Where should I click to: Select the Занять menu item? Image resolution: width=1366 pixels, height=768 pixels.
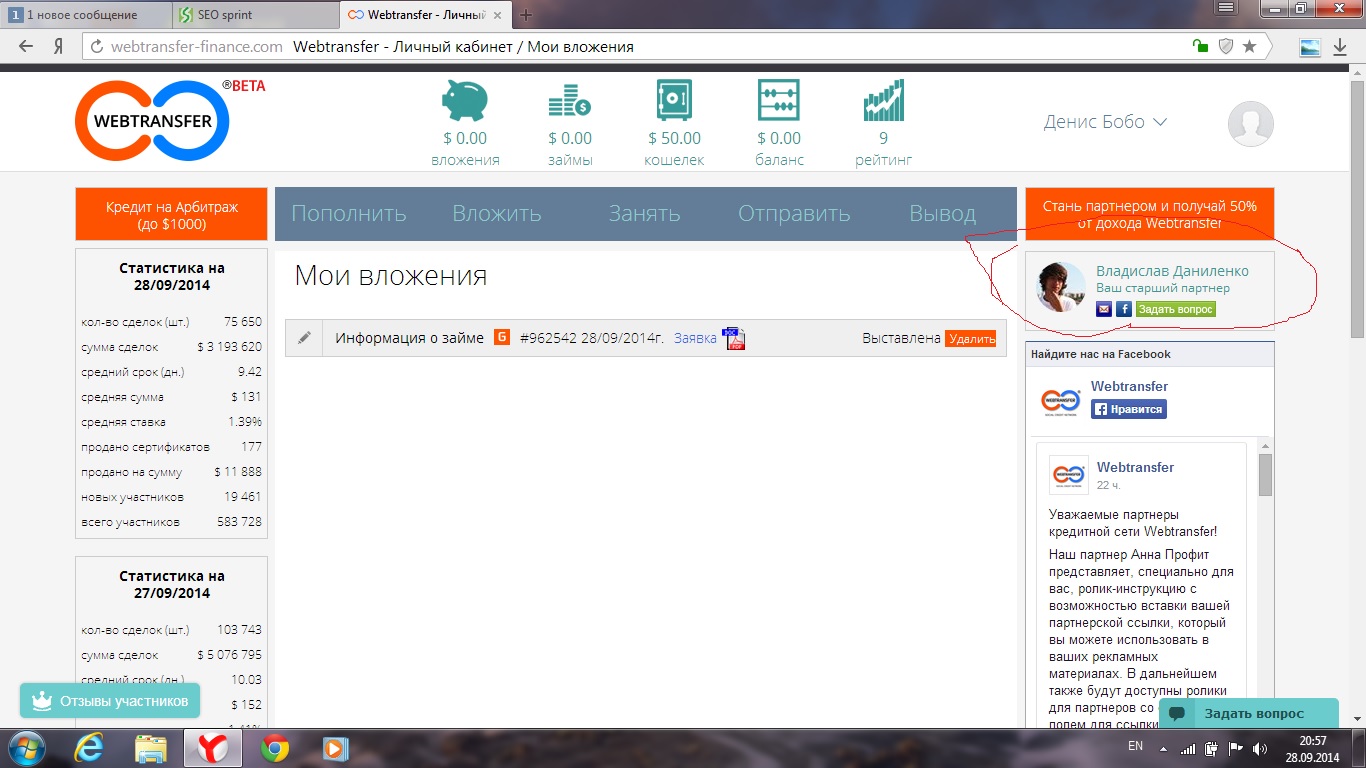[644, 213]
